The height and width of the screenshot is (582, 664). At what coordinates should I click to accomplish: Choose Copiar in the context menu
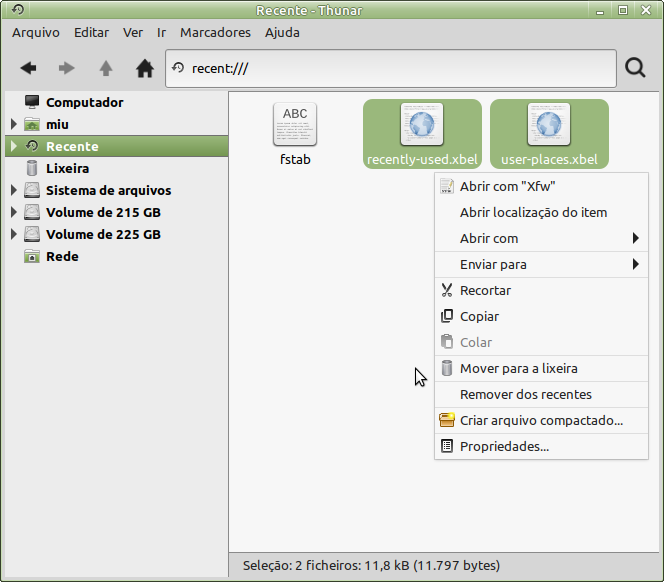click(x=541, y=316)
